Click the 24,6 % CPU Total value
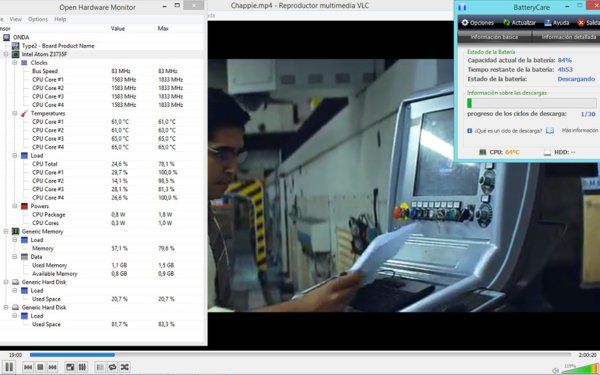 coord(119,164)
